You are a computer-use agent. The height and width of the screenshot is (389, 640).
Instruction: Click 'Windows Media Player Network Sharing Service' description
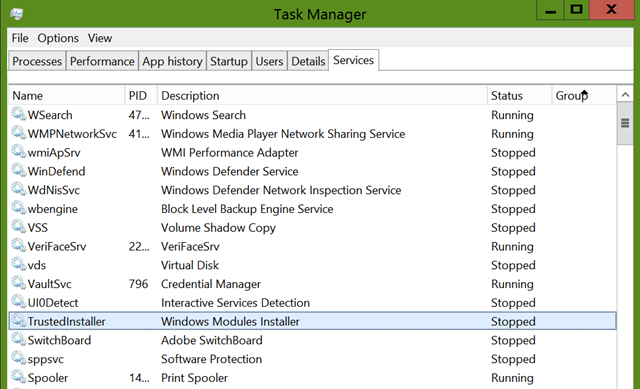point(283,134)
